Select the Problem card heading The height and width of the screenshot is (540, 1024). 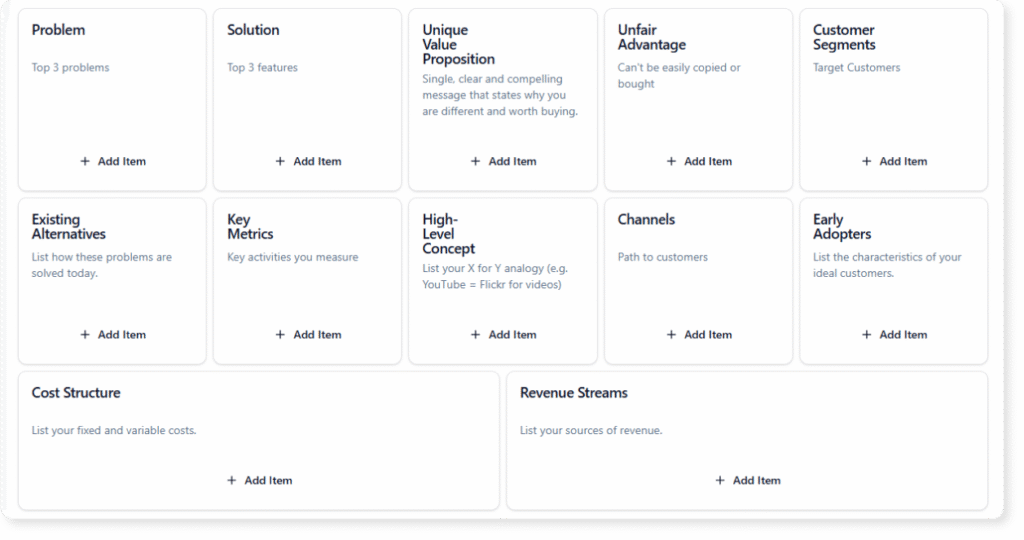click(x=58, y=30)
